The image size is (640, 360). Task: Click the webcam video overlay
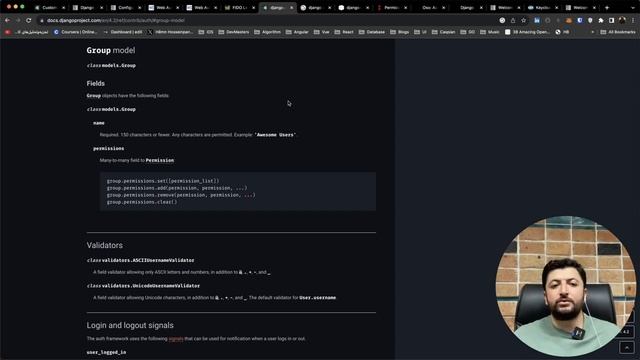click(x=566, y=286)
